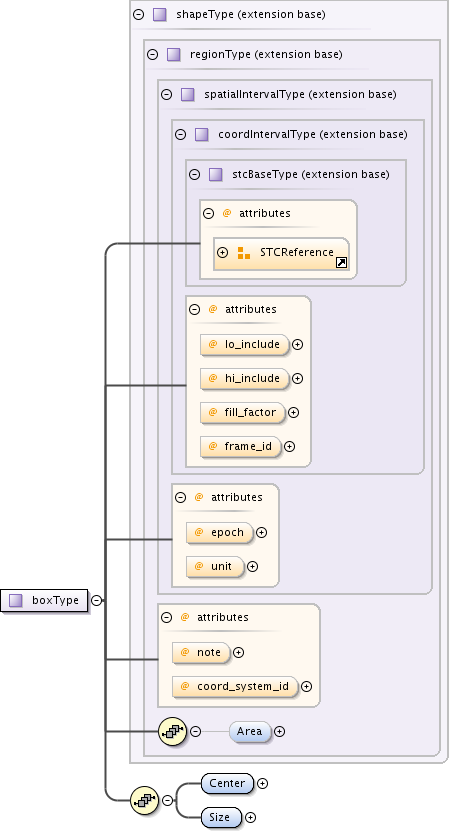
Task: Expand the epoch attribute
Action: pos(261,532)
